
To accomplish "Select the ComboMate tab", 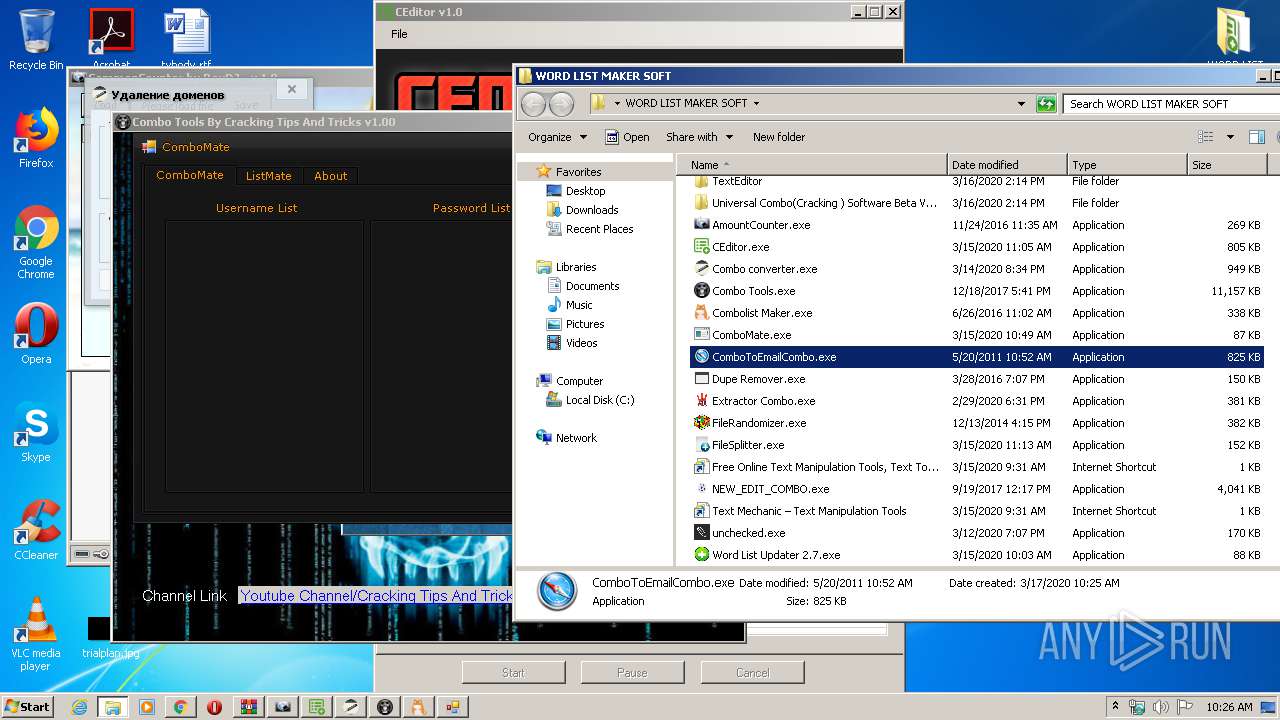I will tap(190, 175).
